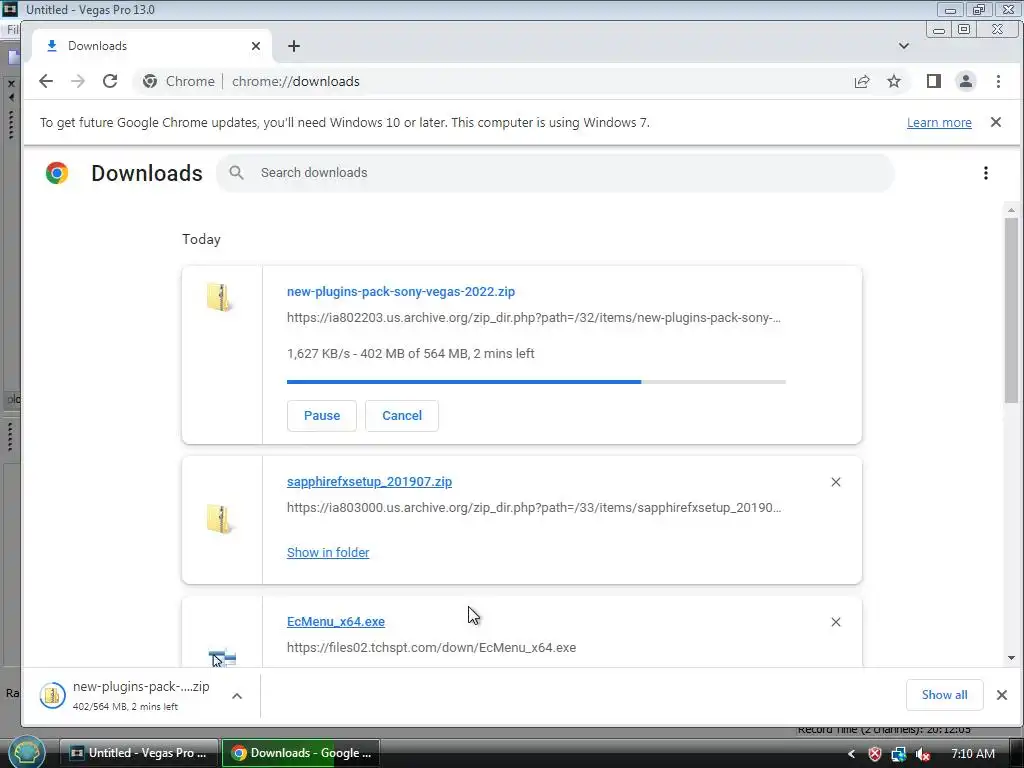Viewport: 1024px width, 768px height.
Task: Click the download progress bar
Action: pos(536,381)
